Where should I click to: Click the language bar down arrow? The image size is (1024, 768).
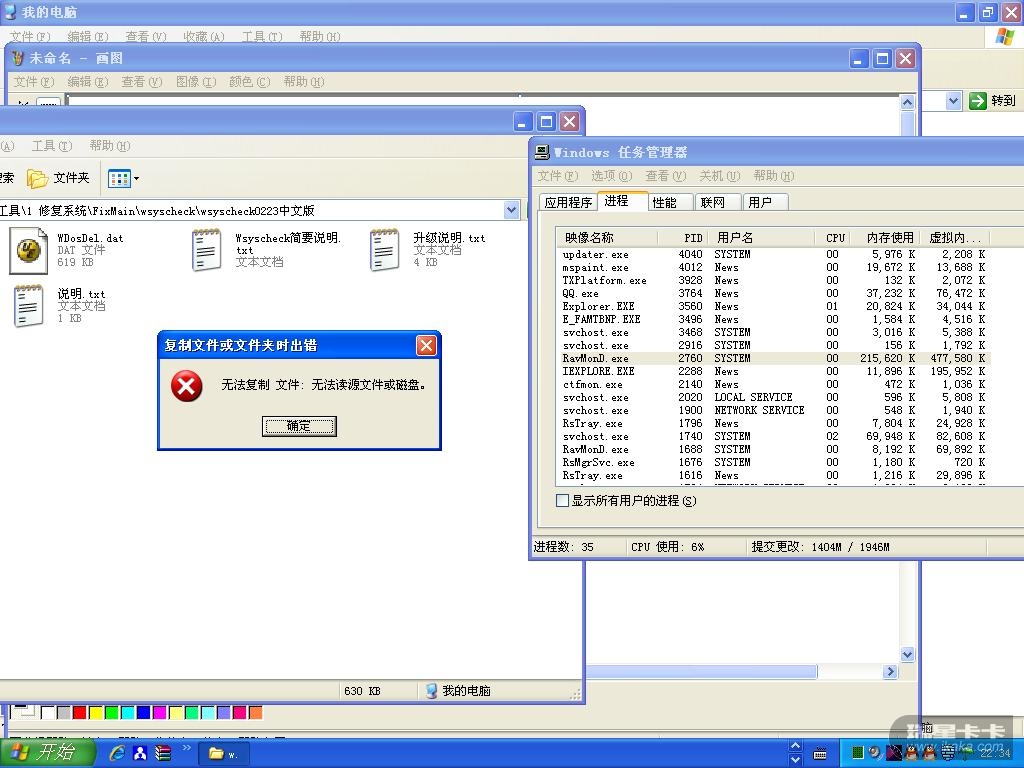click(x=795, y=760)
